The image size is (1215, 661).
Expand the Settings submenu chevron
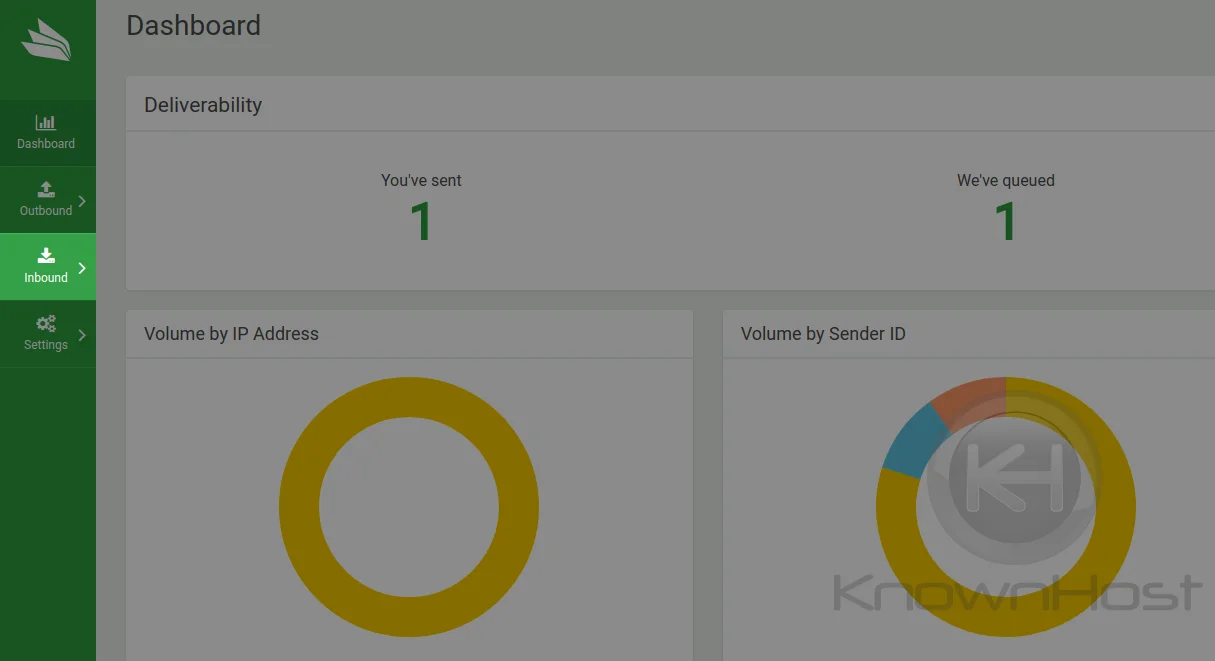pyautogui.click(x=82, y=335)
